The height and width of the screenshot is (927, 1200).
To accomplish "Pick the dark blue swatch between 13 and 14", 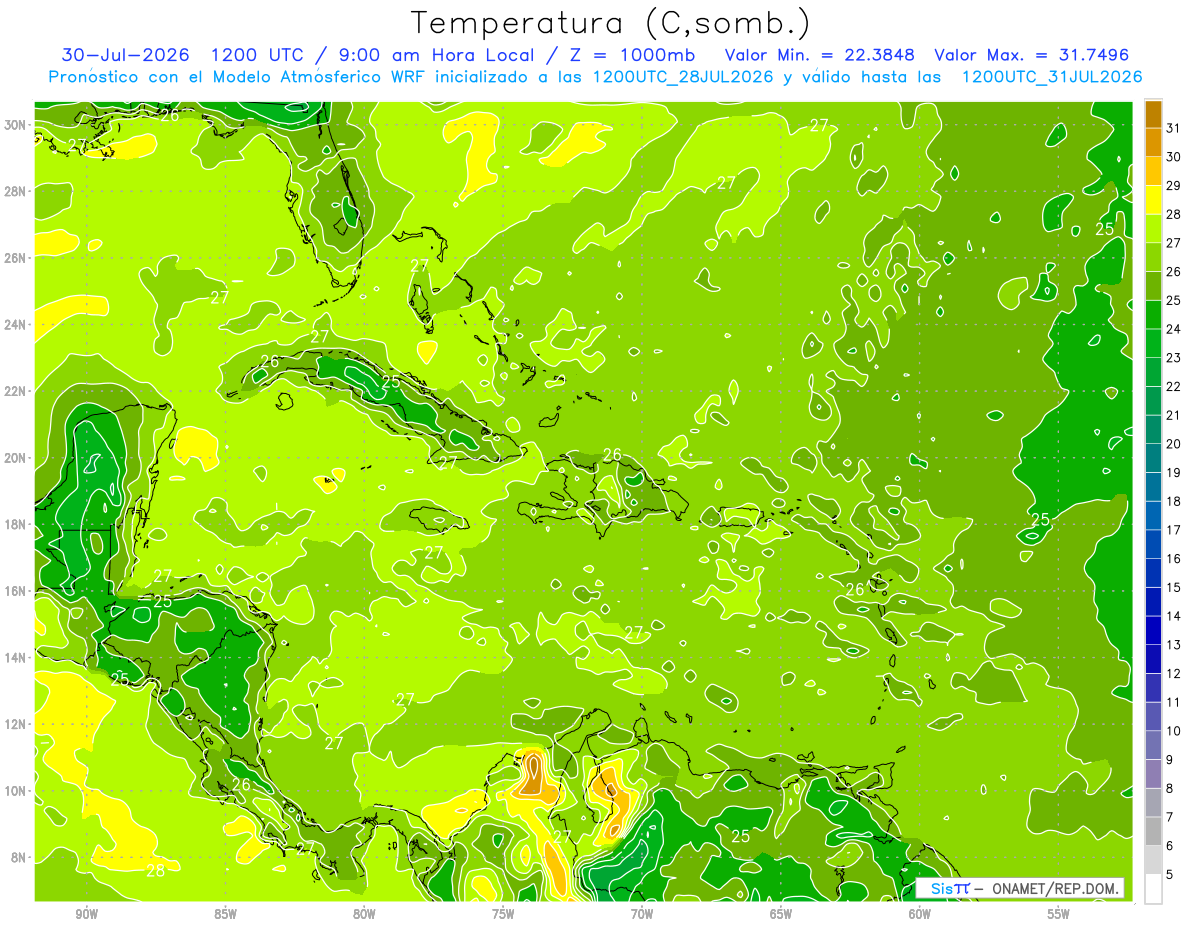I will click(1153, 631).
